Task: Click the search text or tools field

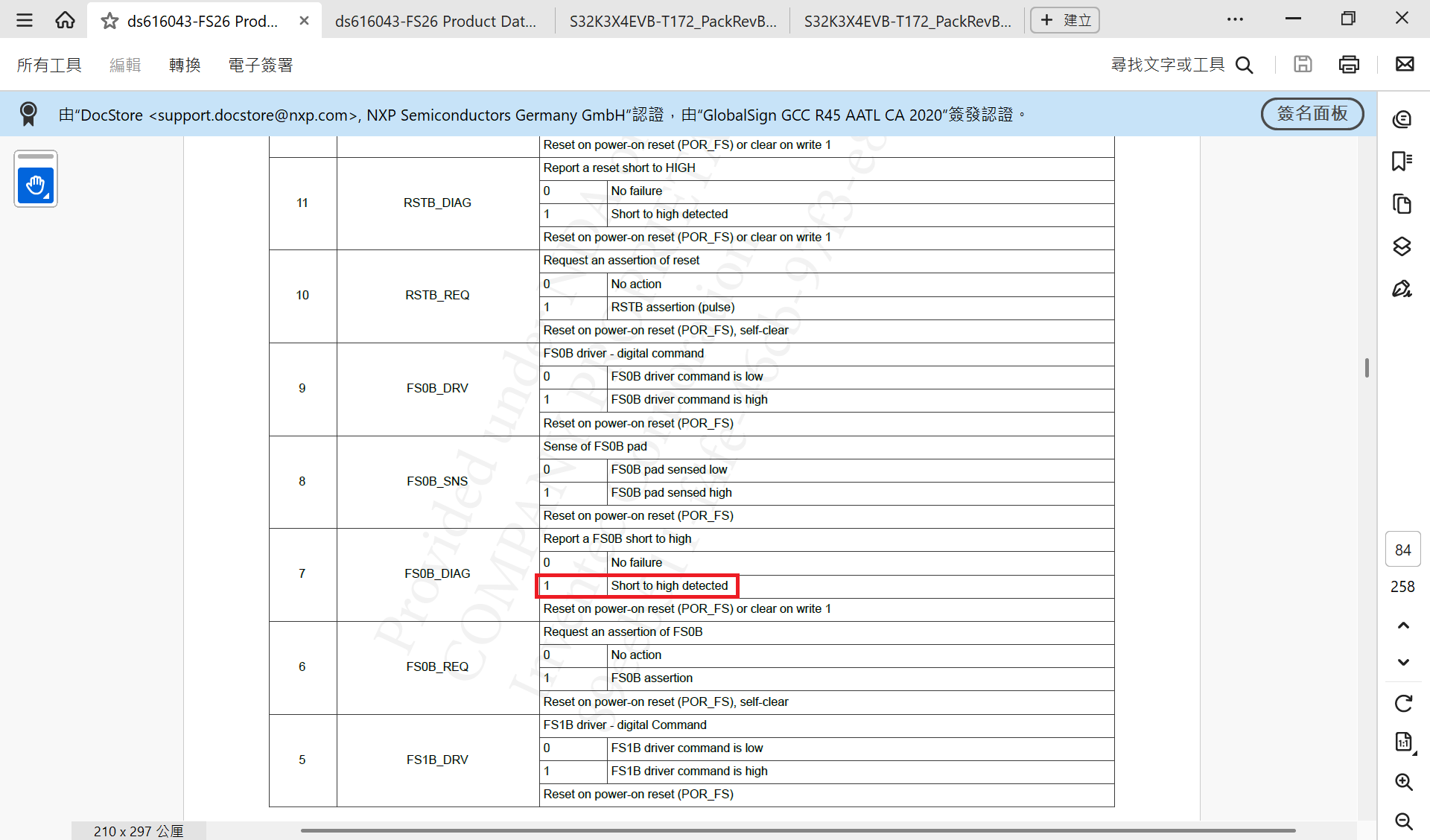Action: point(1168,65)
